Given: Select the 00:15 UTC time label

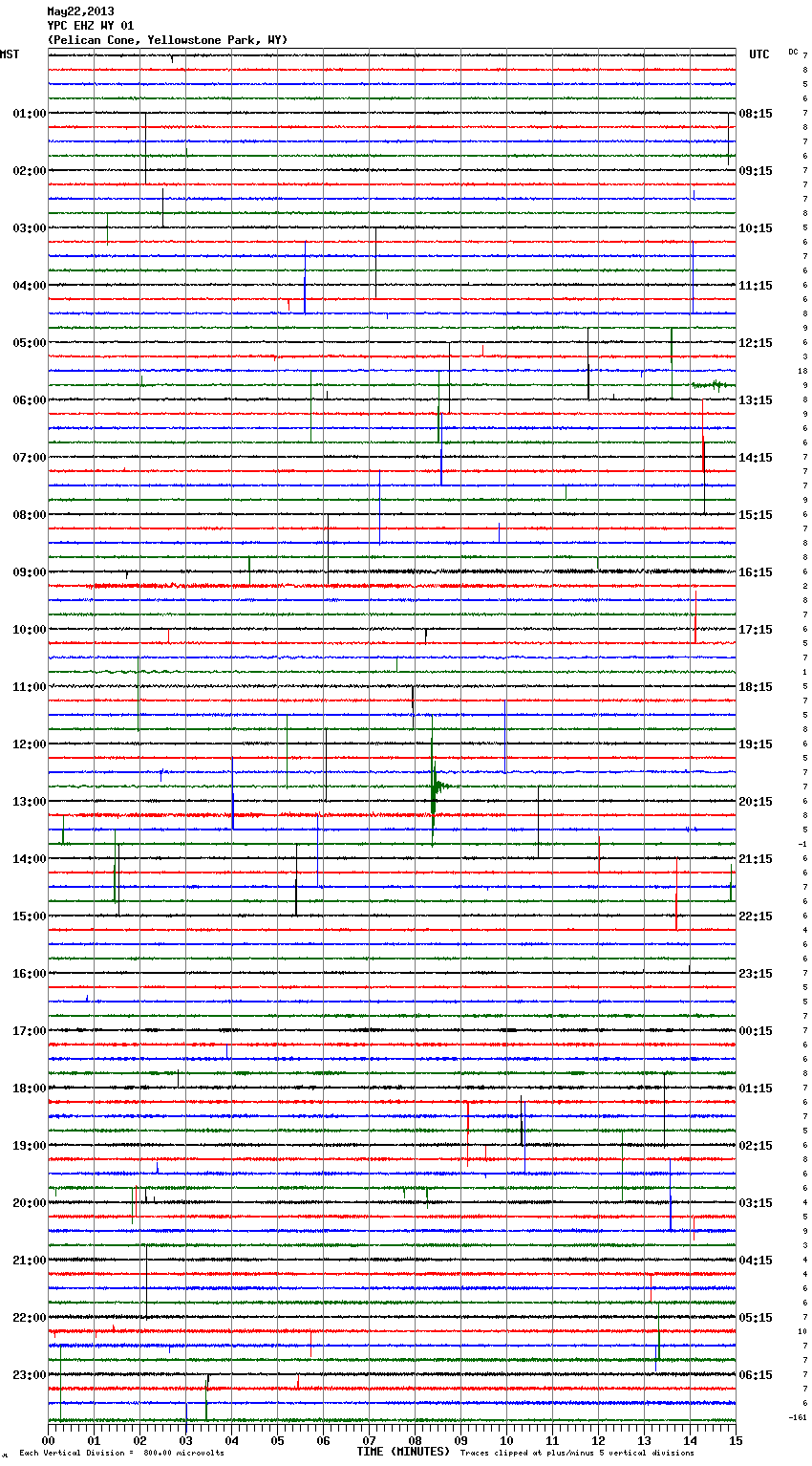Looking at the screenshot, I should [x=756, y=1031].
